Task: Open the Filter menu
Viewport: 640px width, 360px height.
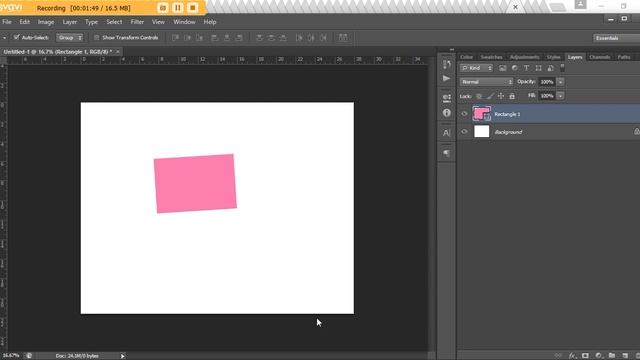Action: pos(137,22)
